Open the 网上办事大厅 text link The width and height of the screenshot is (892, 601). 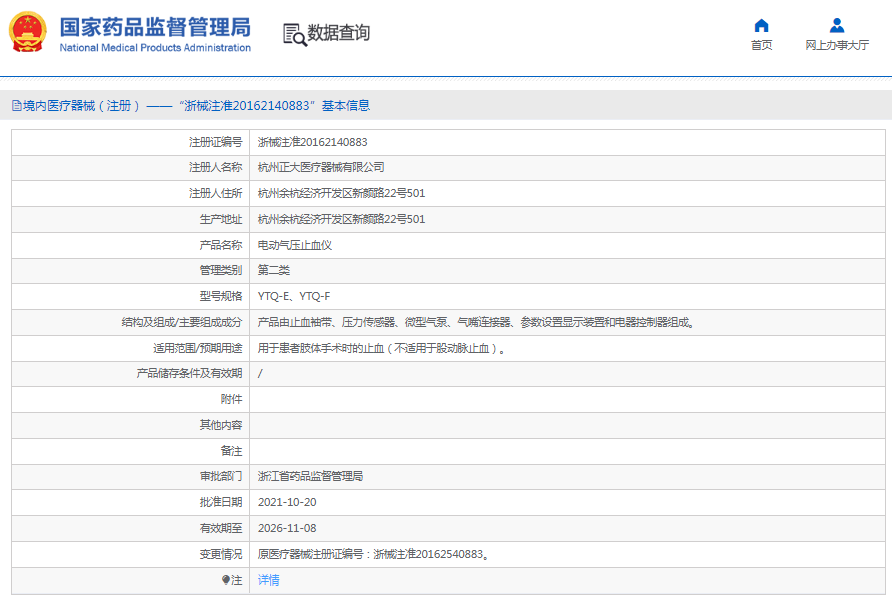(x=837, y=45)
